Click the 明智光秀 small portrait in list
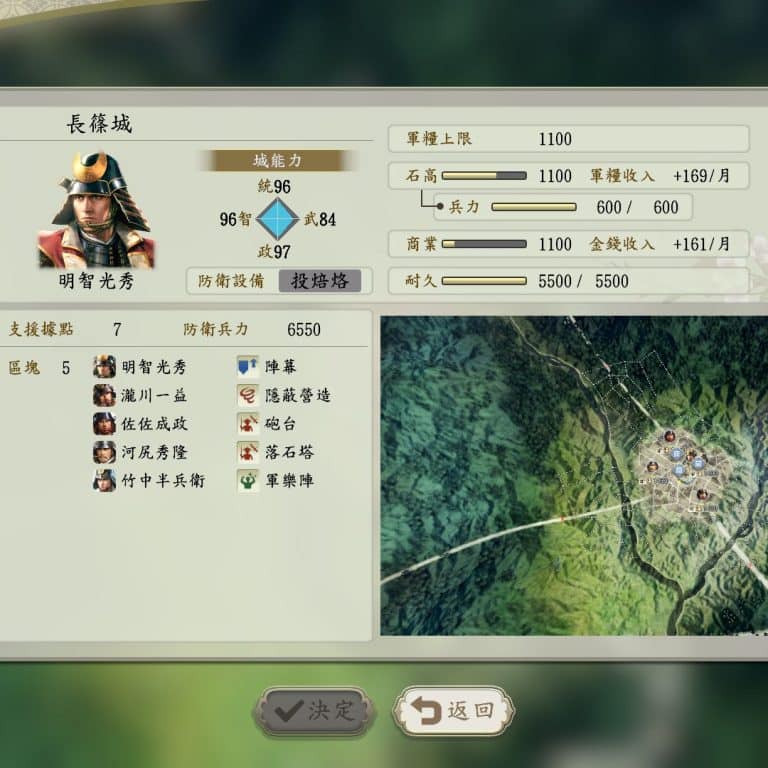Viewport: 768px width, 768px height. pyautogui.click(x=104, y=366)
